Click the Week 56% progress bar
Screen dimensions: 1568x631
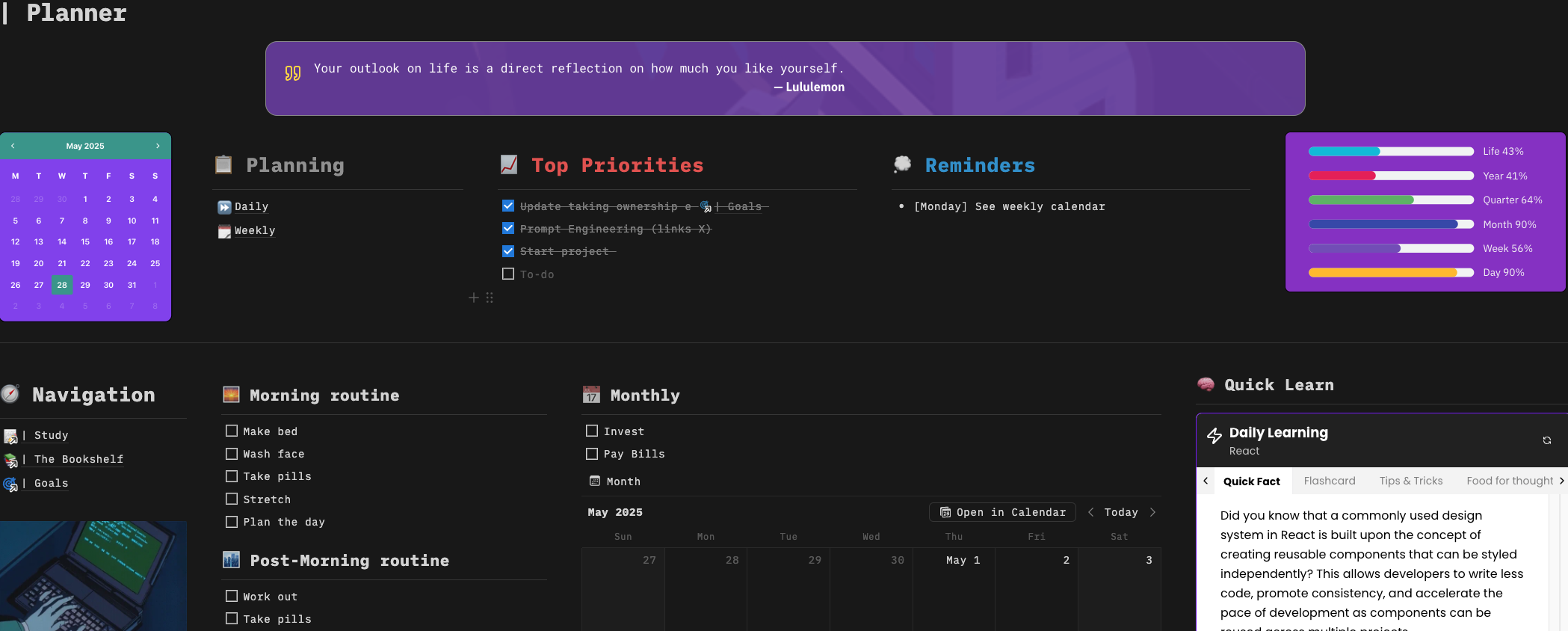(x=1391, y=248)
